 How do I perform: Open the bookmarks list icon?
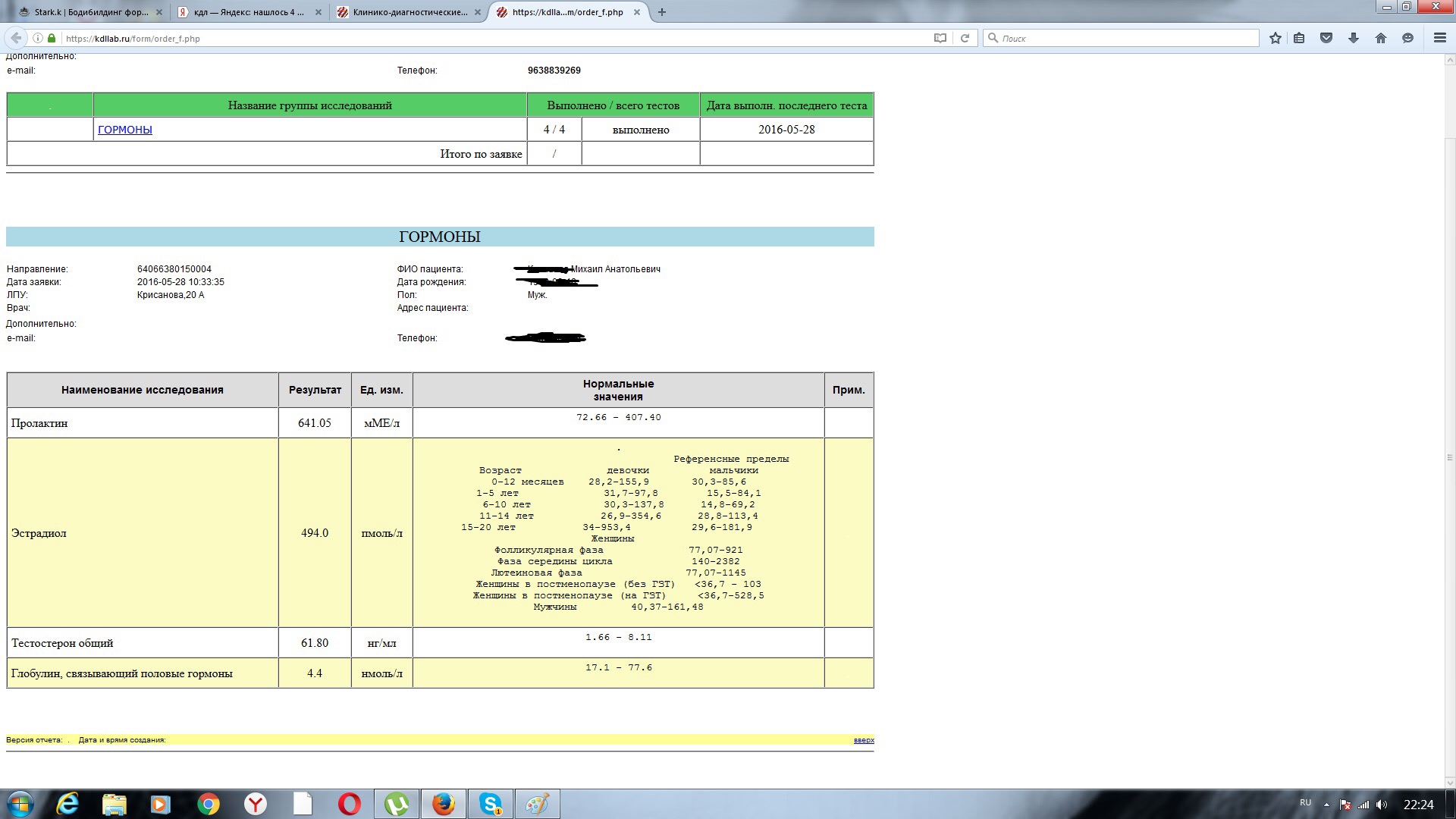(1299, 38)
